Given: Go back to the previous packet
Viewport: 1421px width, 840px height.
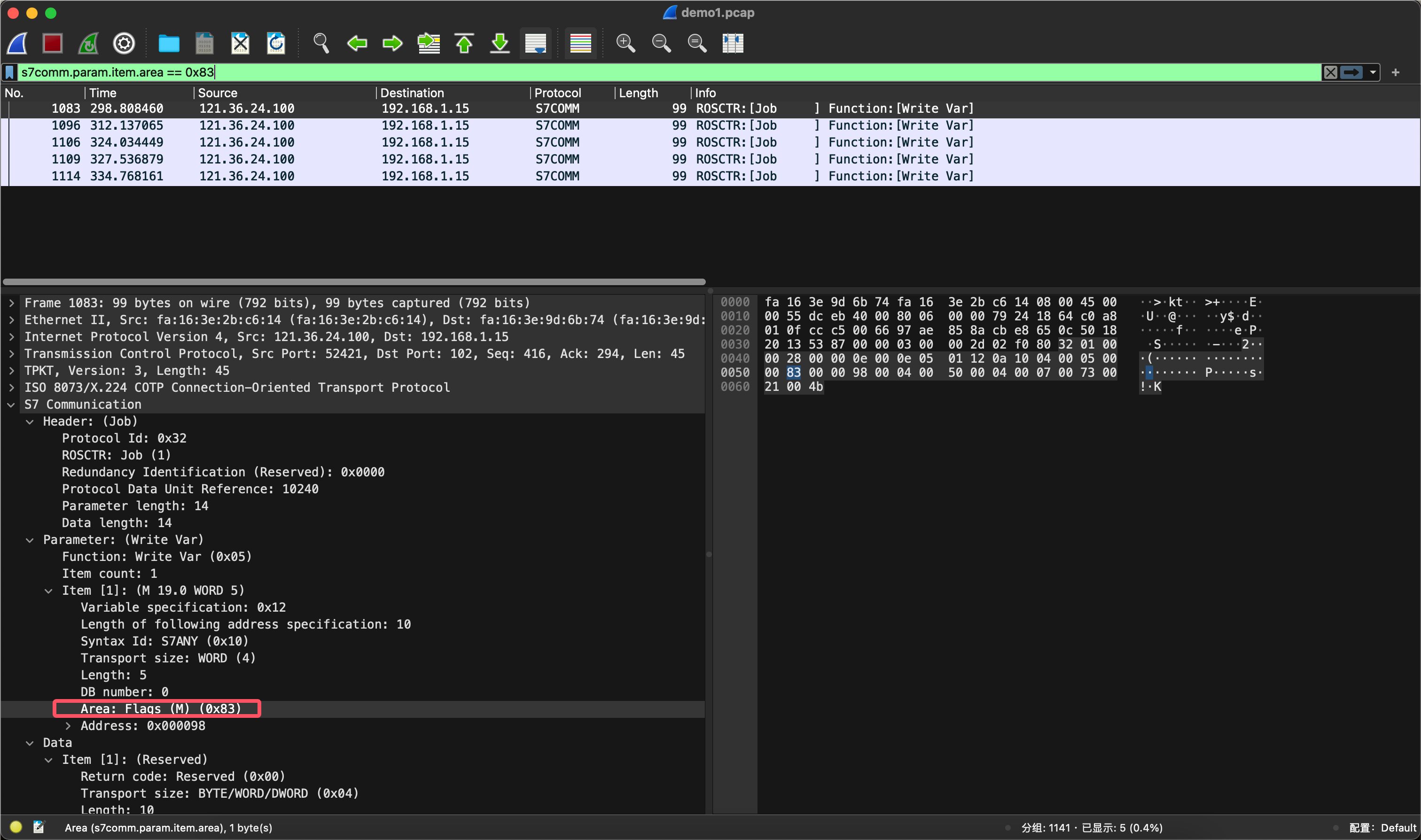Looking at the screenshot, I should [357, 43].
